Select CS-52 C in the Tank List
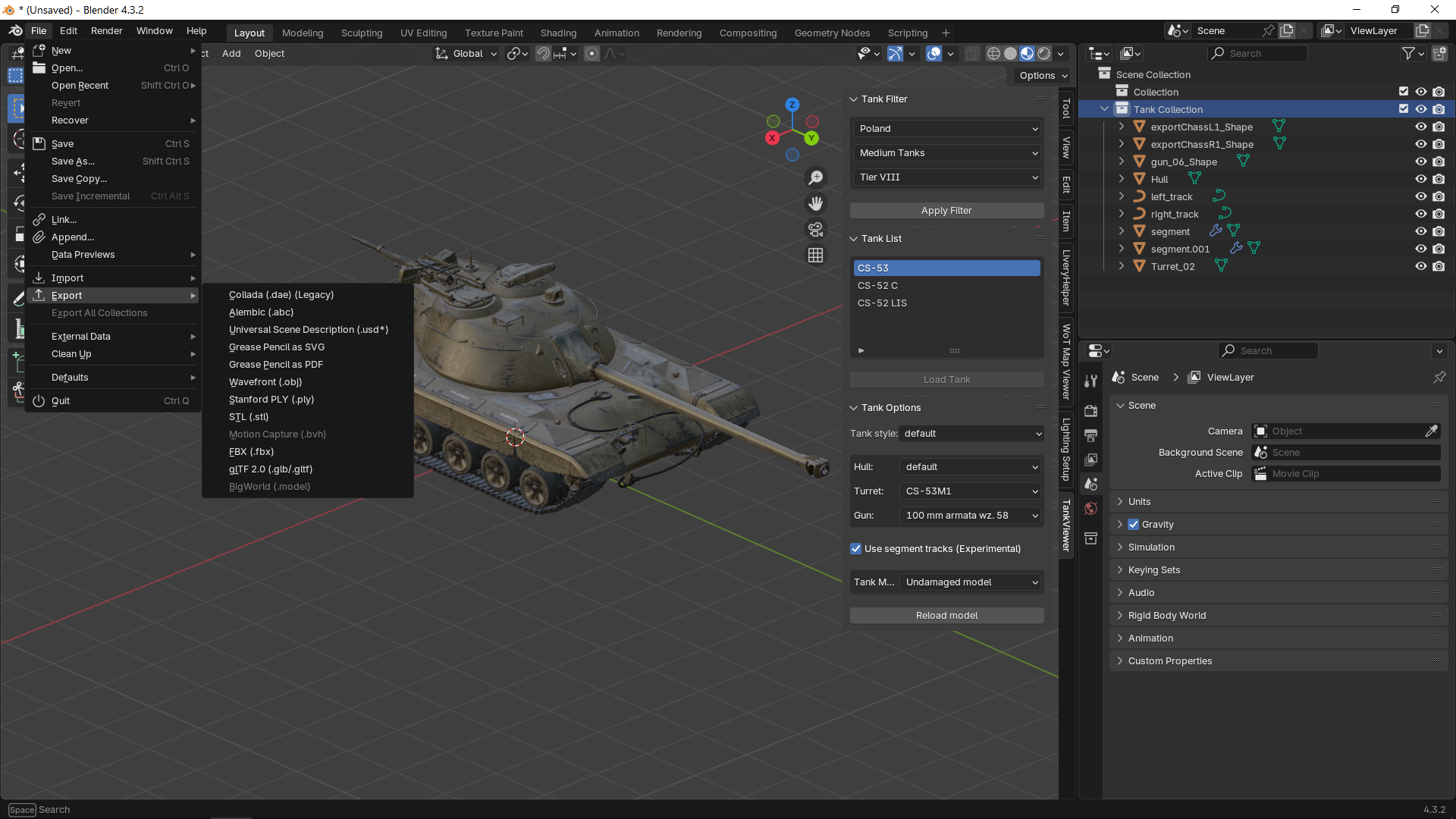 (877, 285)
